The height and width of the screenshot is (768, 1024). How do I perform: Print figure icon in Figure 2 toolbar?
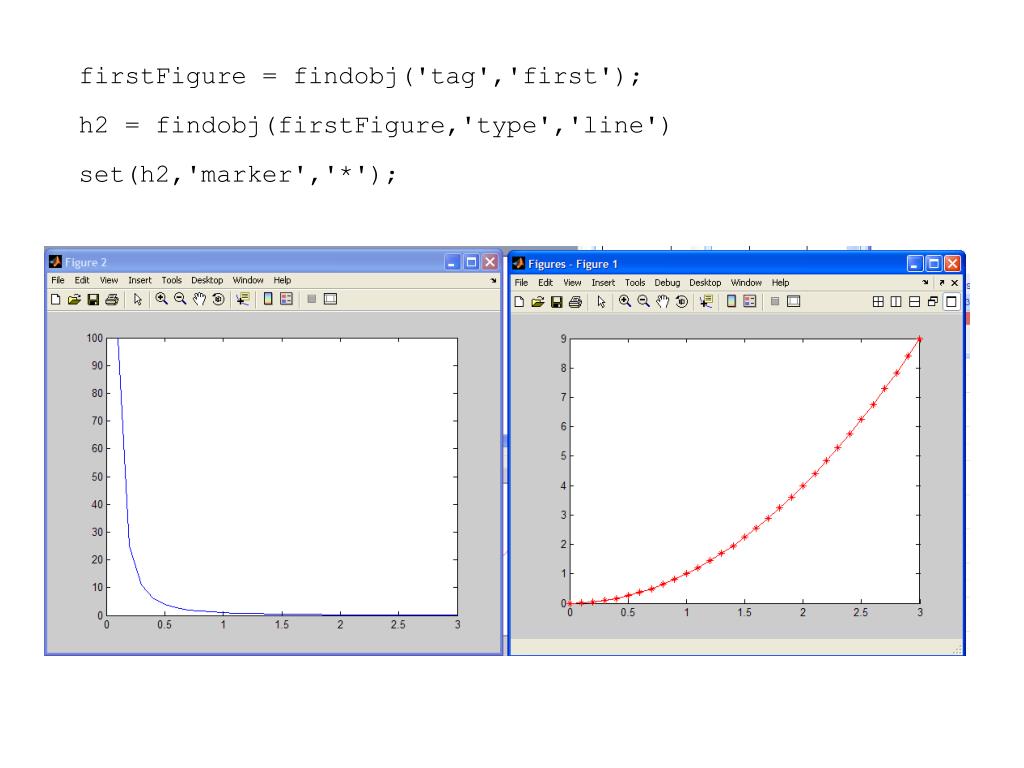112,299
